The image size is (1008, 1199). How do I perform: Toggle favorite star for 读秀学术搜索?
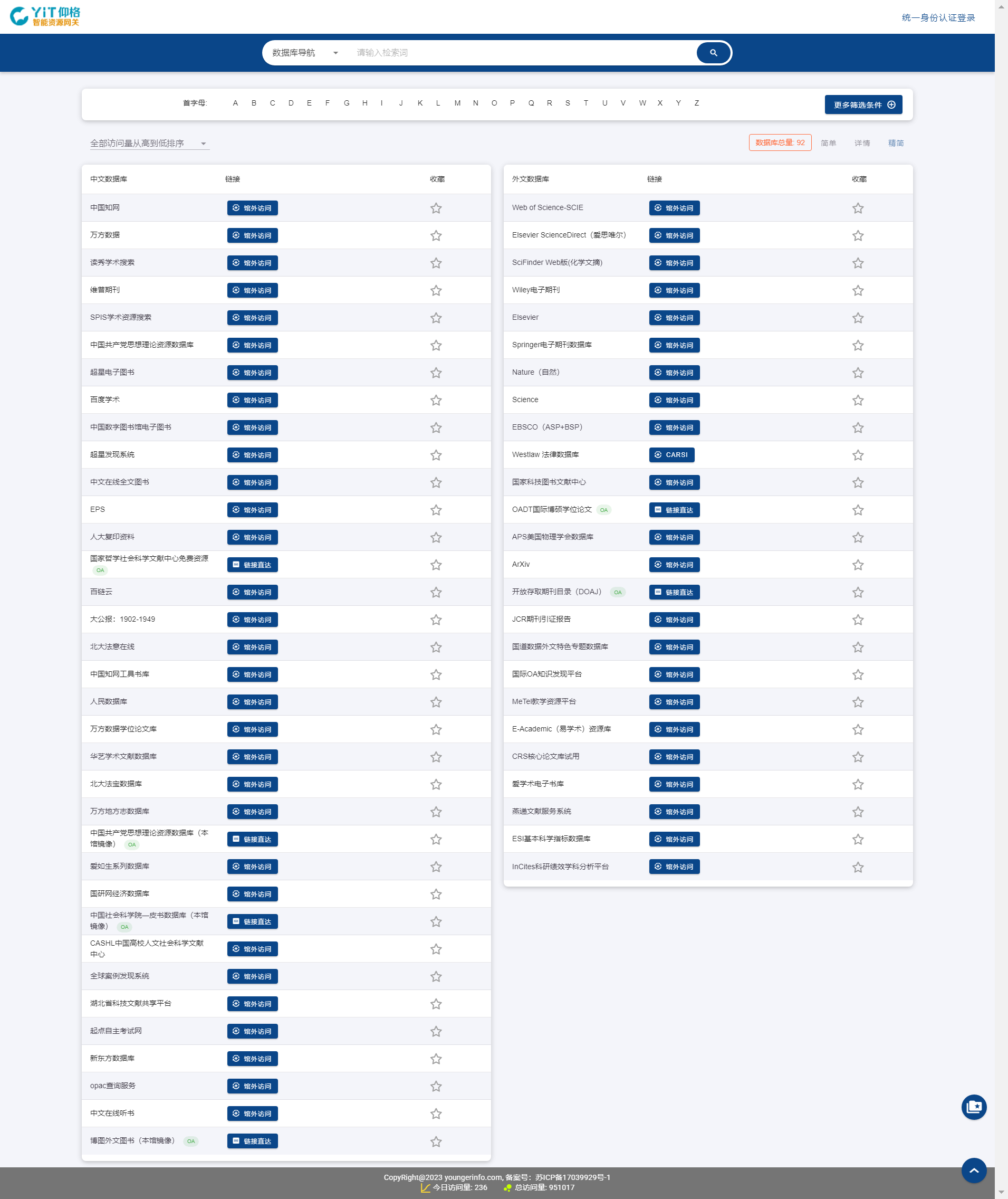point(436,263)
